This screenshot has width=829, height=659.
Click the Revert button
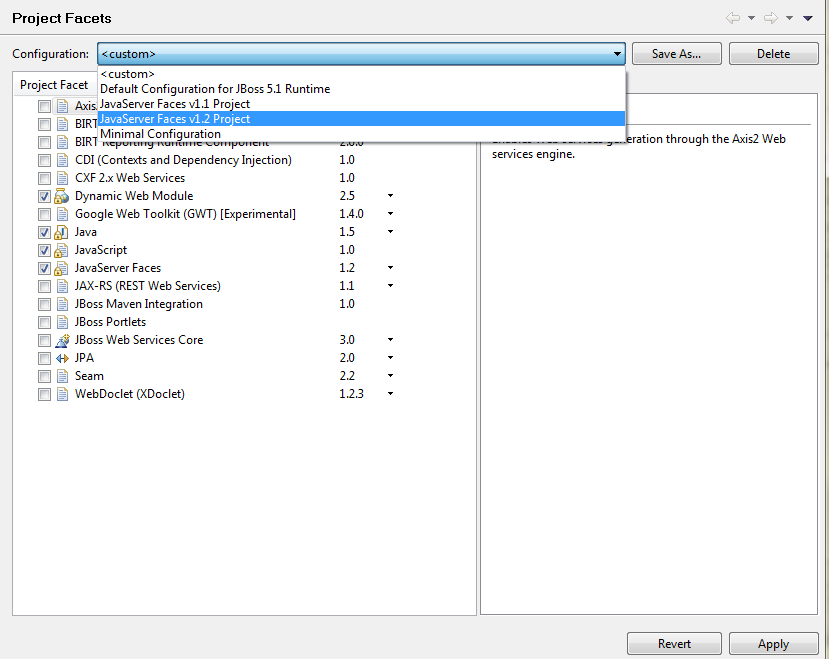pyautogui.click(x=674, y=644)
